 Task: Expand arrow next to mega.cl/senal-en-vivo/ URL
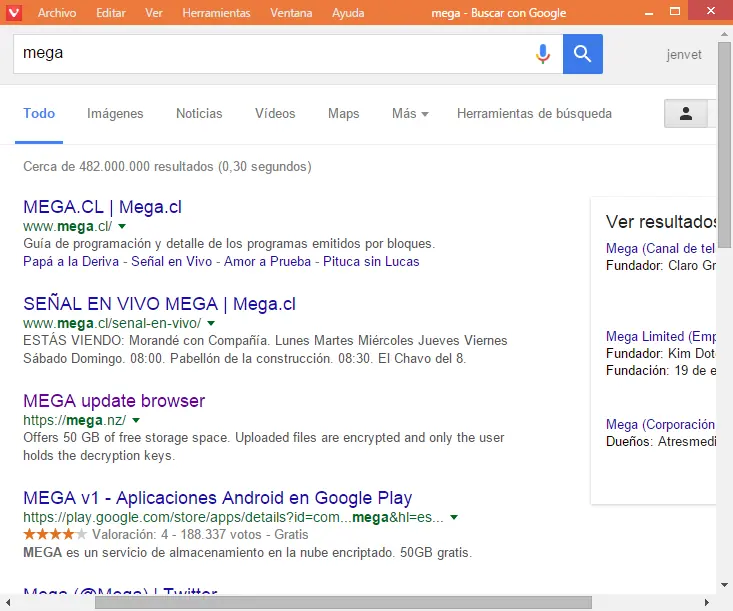pos(211,323)
